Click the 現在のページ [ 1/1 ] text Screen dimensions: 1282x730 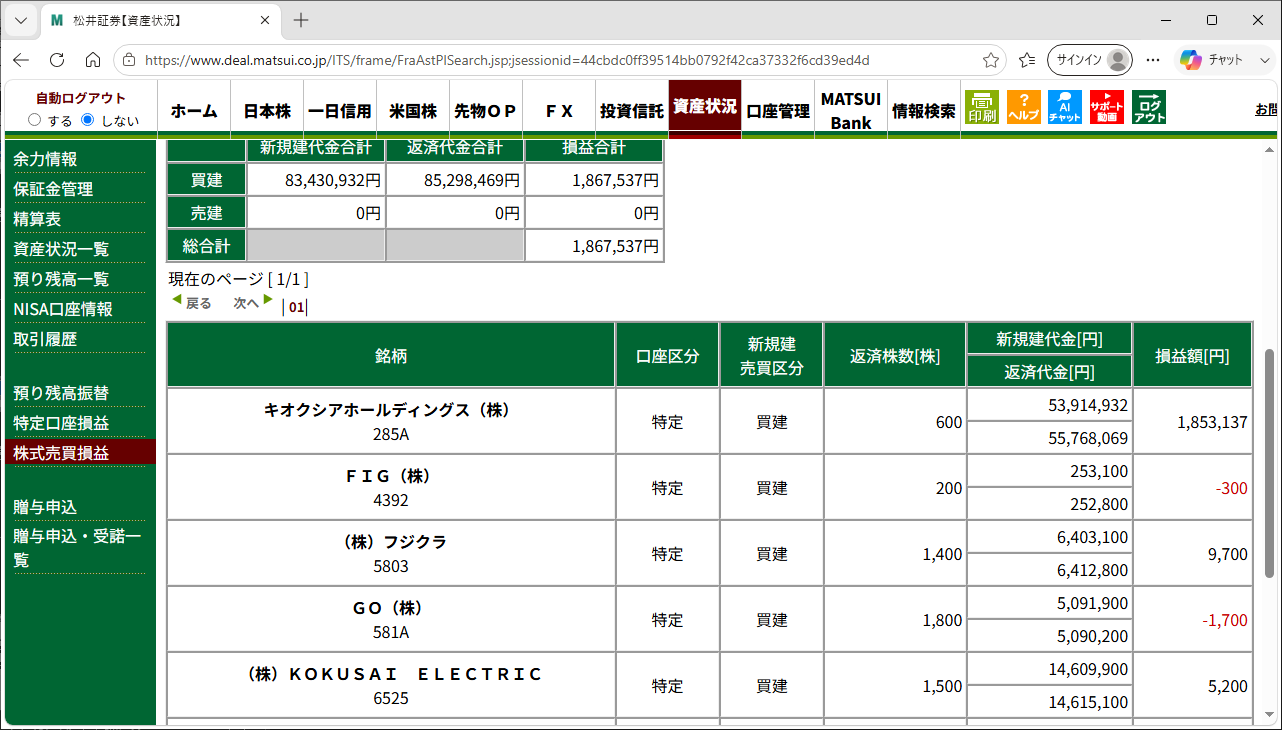239,279
